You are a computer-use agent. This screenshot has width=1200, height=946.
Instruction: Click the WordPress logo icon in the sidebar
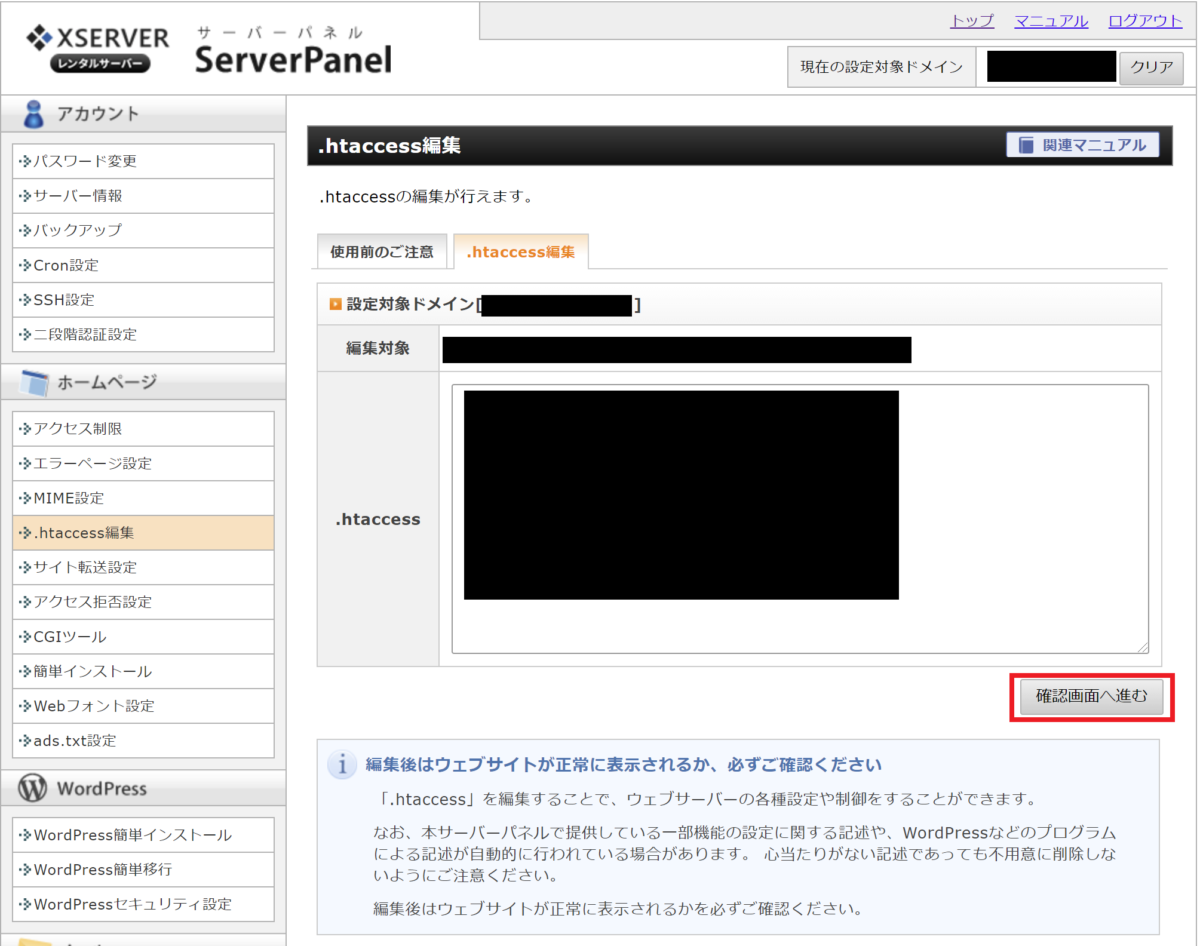coord(31,788)
